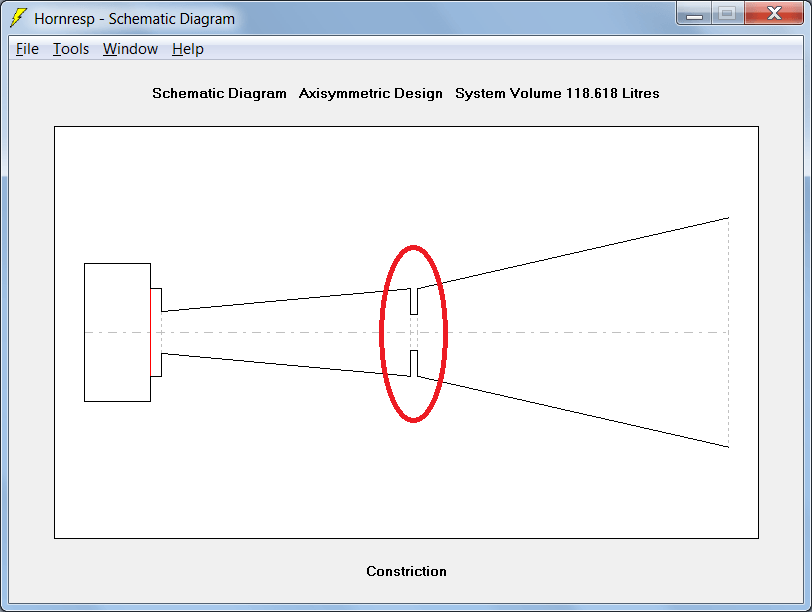Viewport: 812px width, 612px height.
Task: Minimize the Schematic Diagram window
Action: click(x=694, y=14)
